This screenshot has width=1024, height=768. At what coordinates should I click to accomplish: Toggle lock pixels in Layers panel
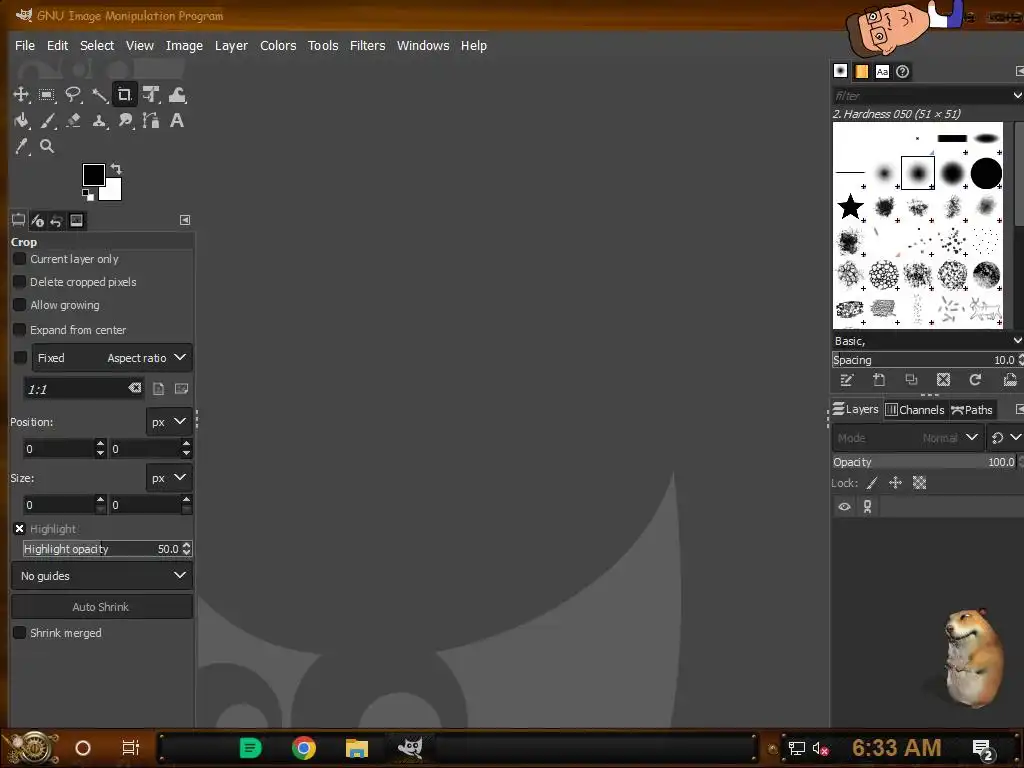pos(872,483)
